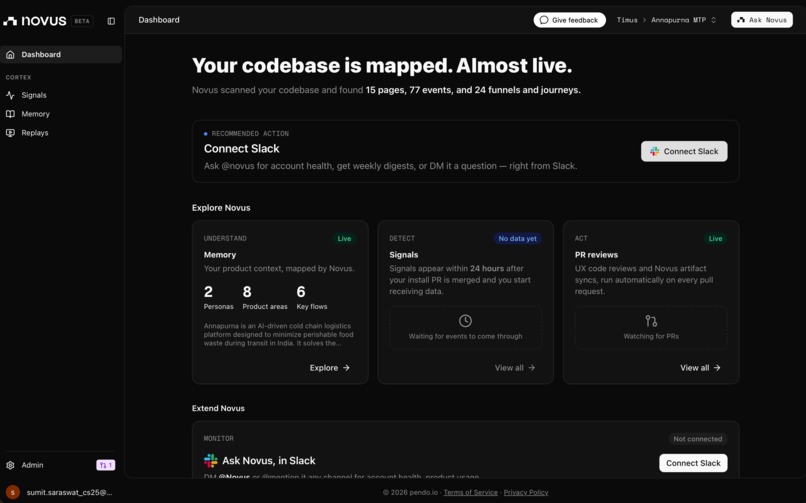The height and width of the screenshot is (503, 806).
Task: Click the Slack logo beside Ask Novus, in Slack
Action: (211, 460)
